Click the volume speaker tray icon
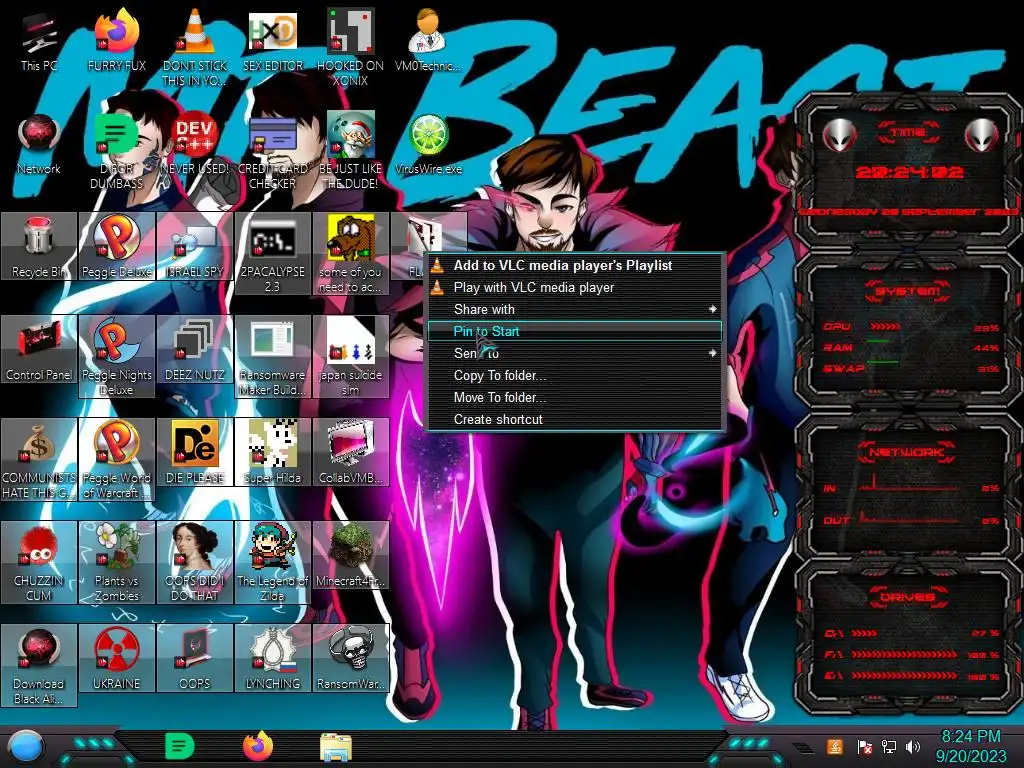The height and width of the screenshot is (768, 1024). pos(913,747)
